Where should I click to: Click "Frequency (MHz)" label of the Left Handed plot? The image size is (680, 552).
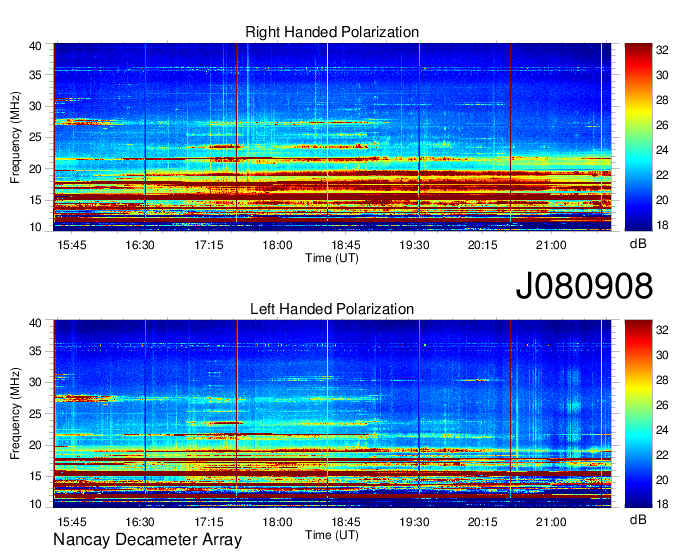[x=15, y=414]
